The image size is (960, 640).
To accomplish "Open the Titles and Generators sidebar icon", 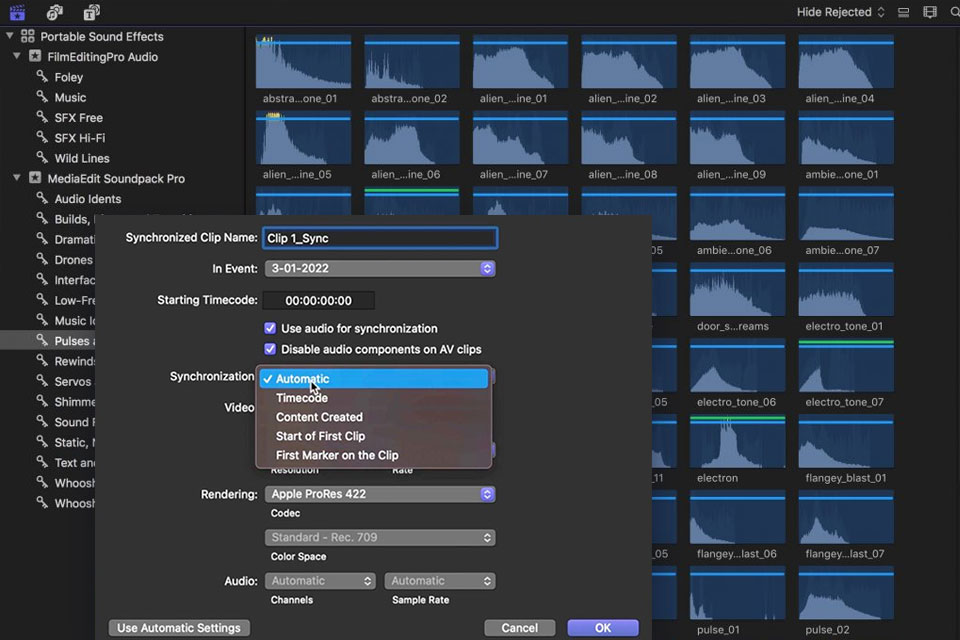I will click(91, 12).
